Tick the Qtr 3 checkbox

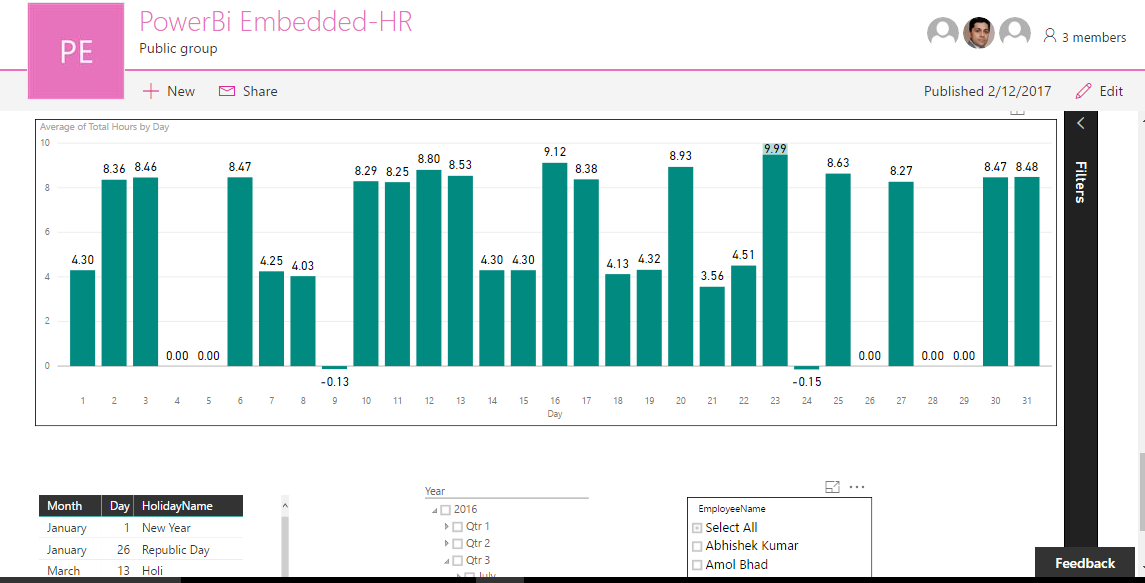457,560
